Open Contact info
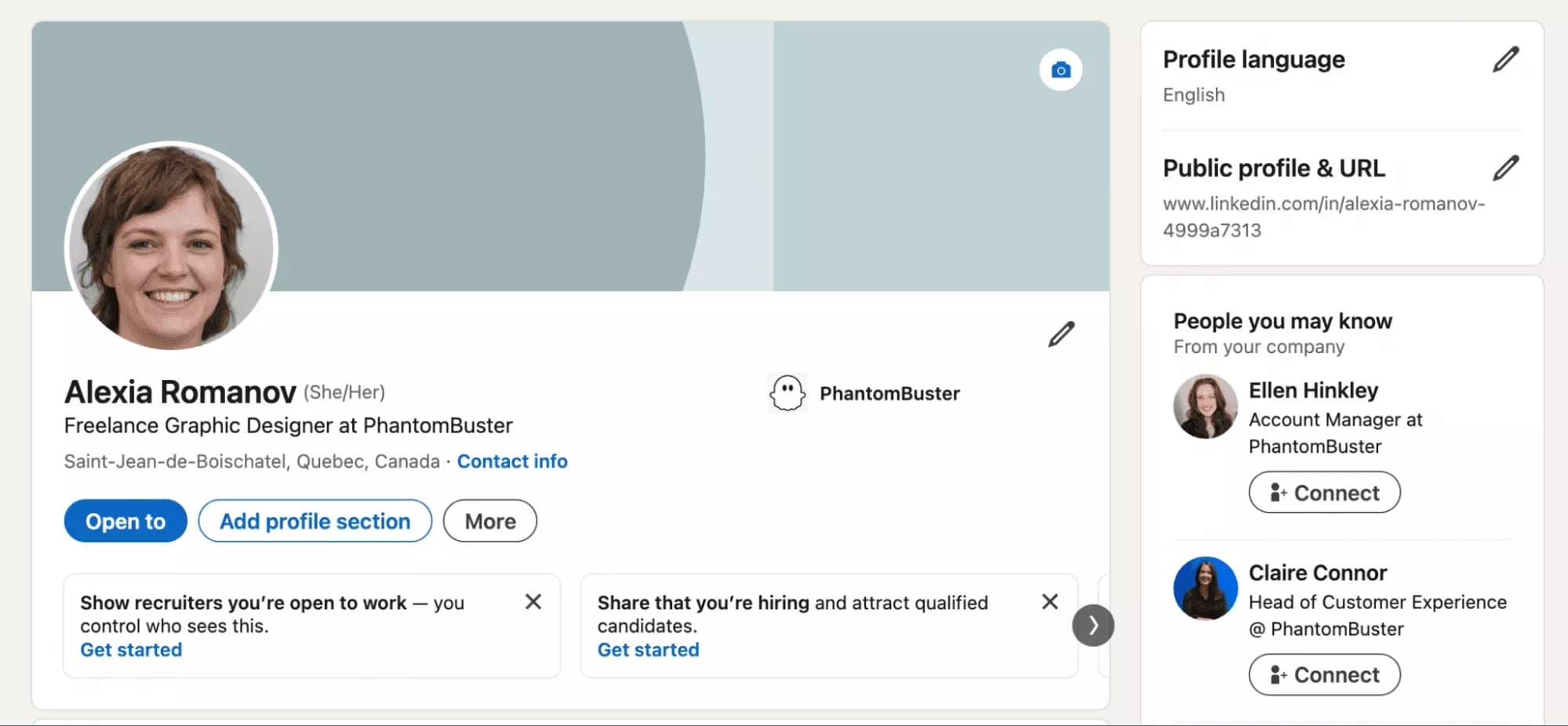The width and height of the screenshot is (1568, 726). 511,461
